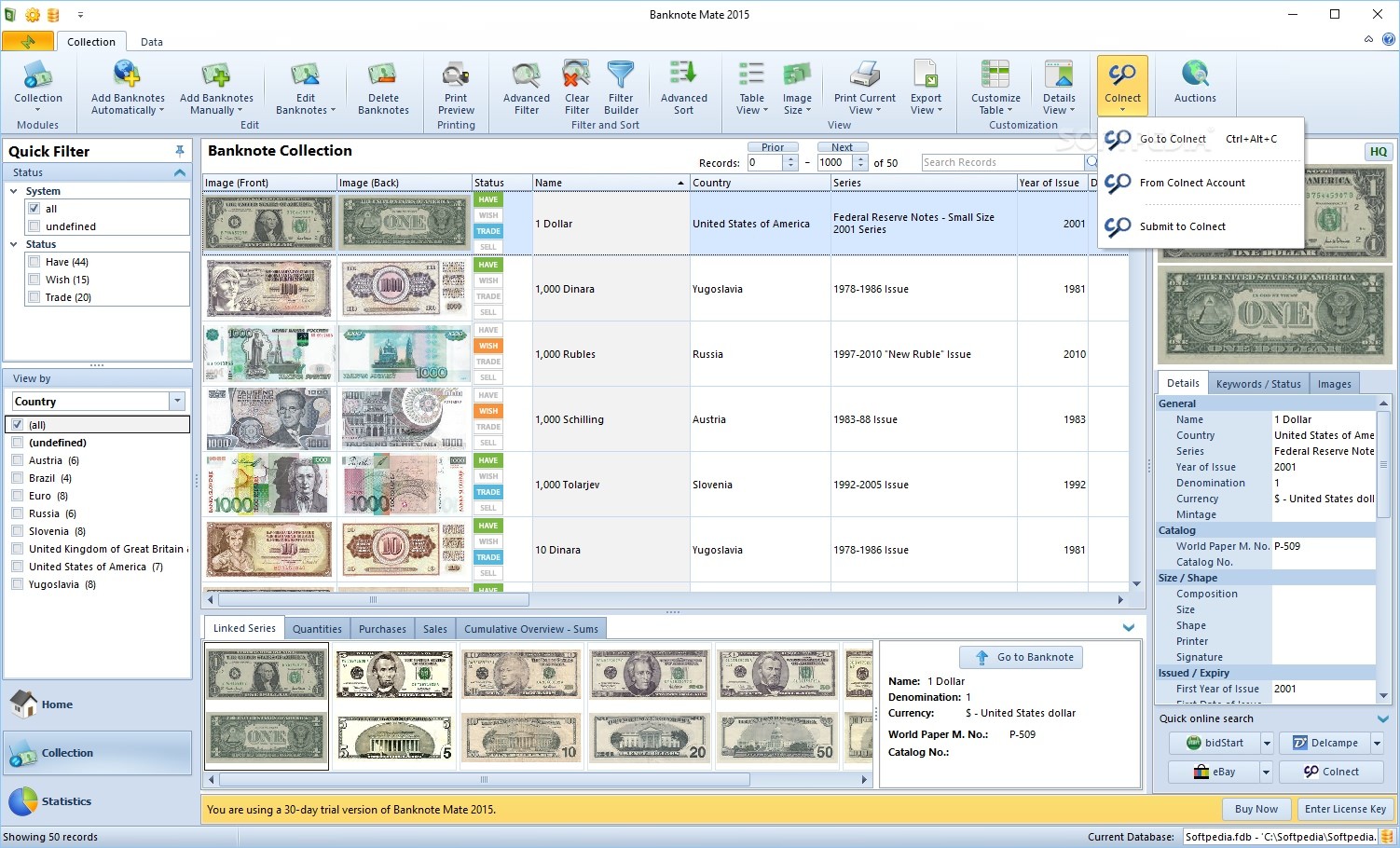
Task: Choose From Colnect Account menu item
Action: (x=1201, y=183)
